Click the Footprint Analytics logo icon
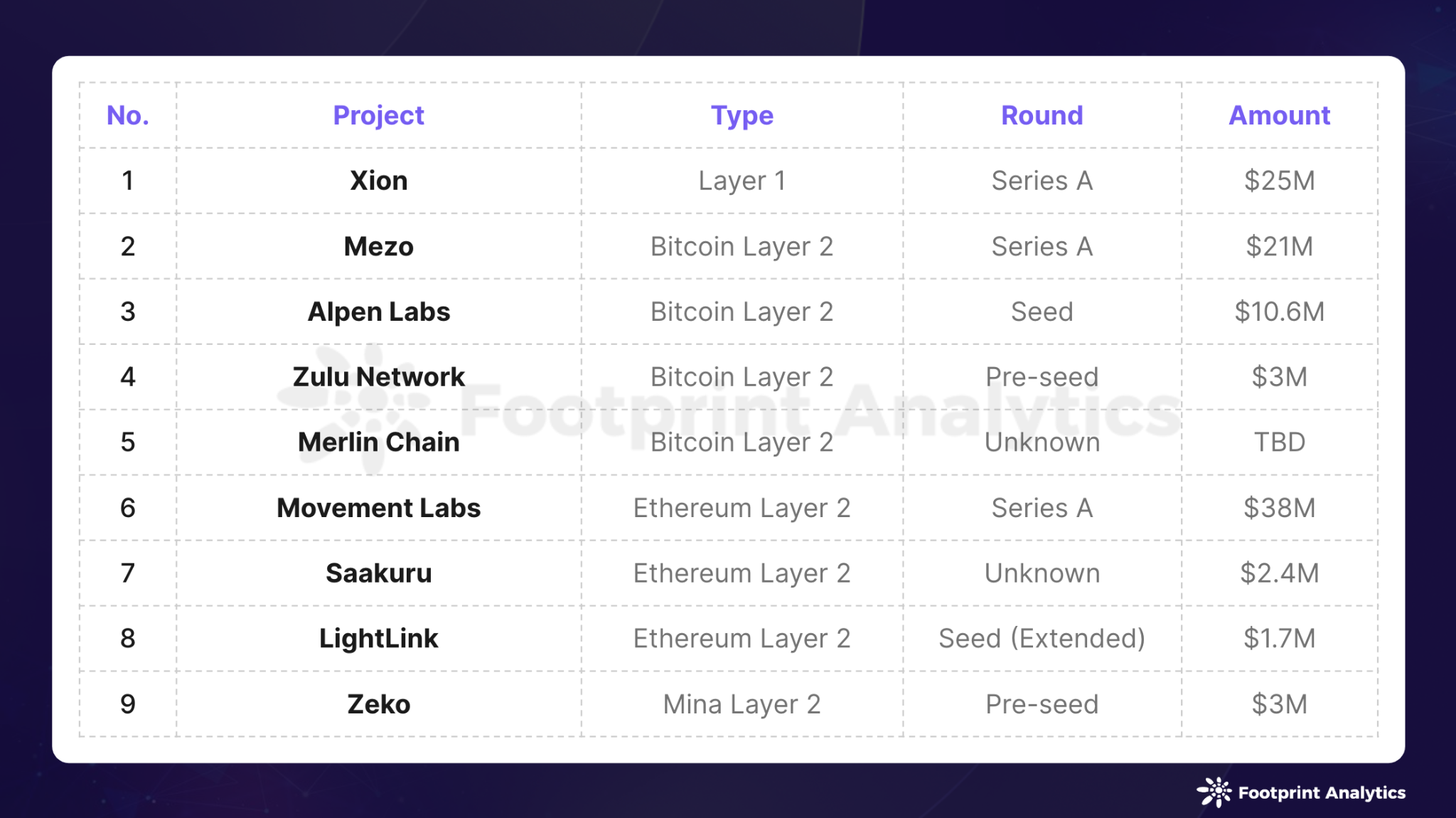Viewport: 1456px width, 818px height. (x=1214, y=792)
